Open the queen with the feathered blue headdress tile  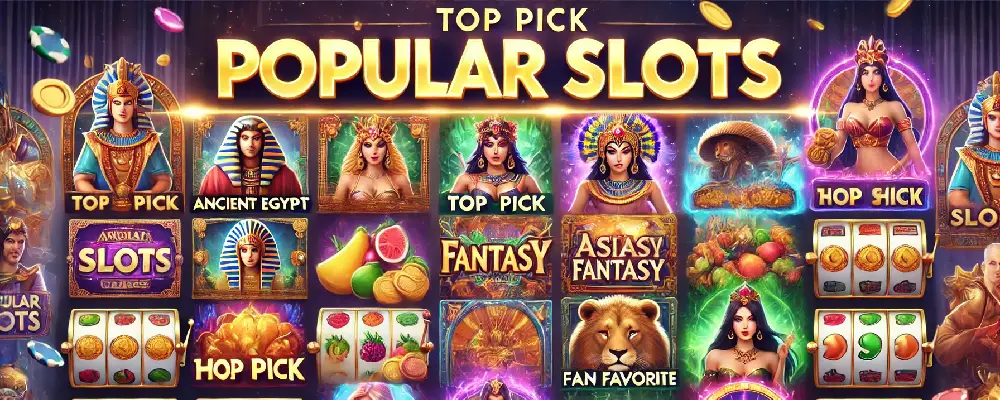[x=618, y=165]
